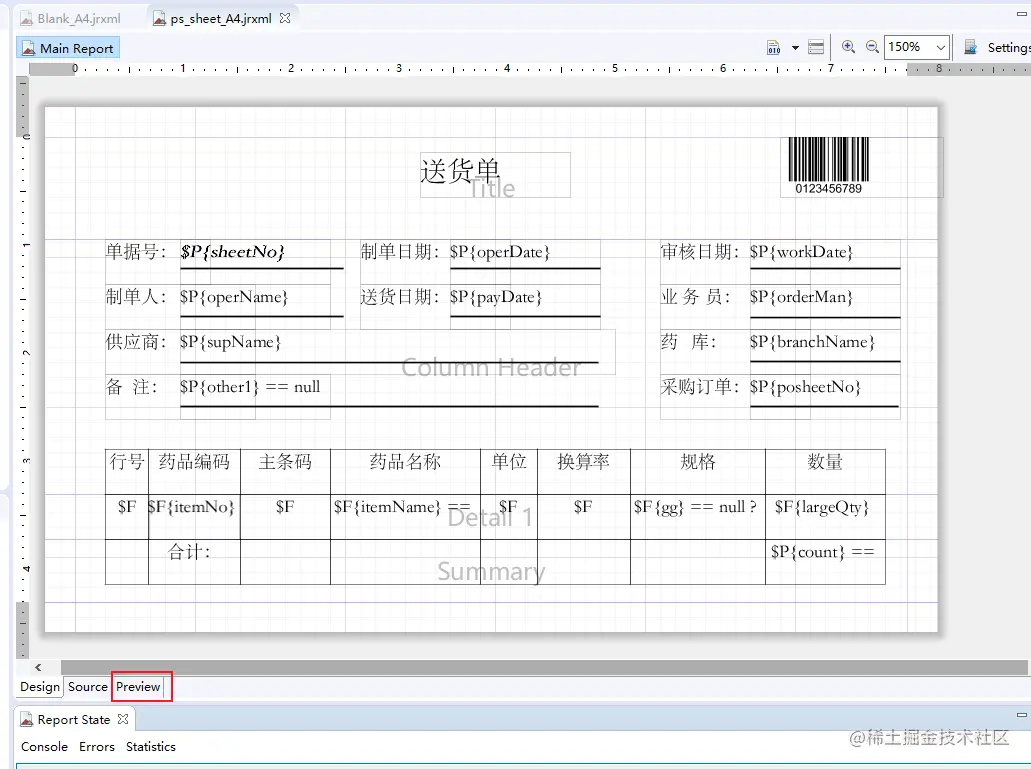Open report settings via the Settings icon
1031x769 pixels.
click(970, 46)
